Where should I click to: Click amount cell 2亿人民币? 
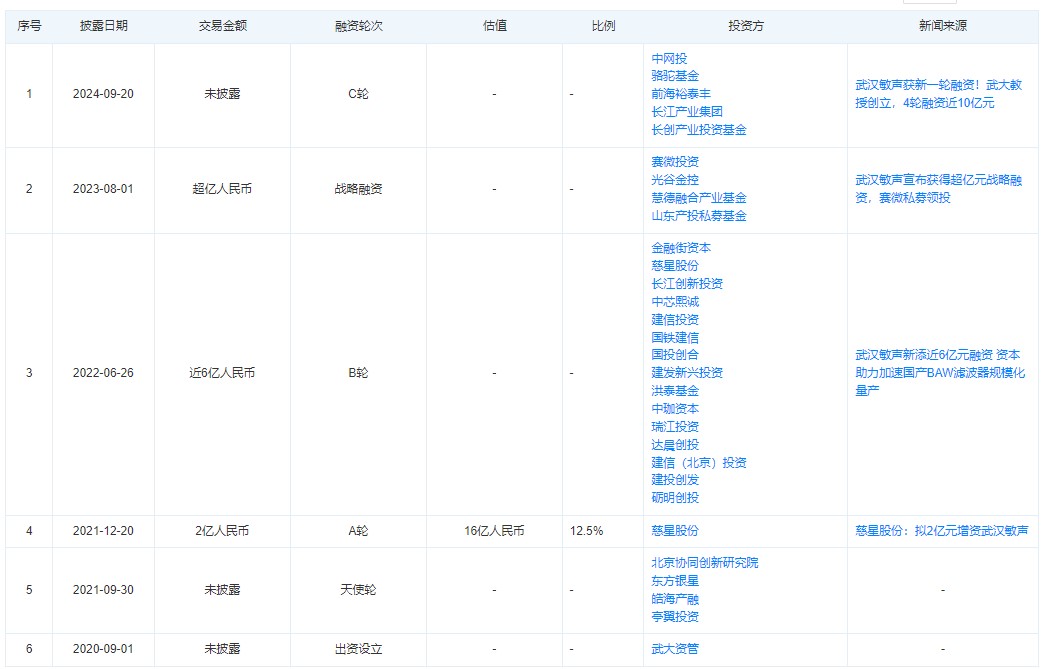pos(222,531)
